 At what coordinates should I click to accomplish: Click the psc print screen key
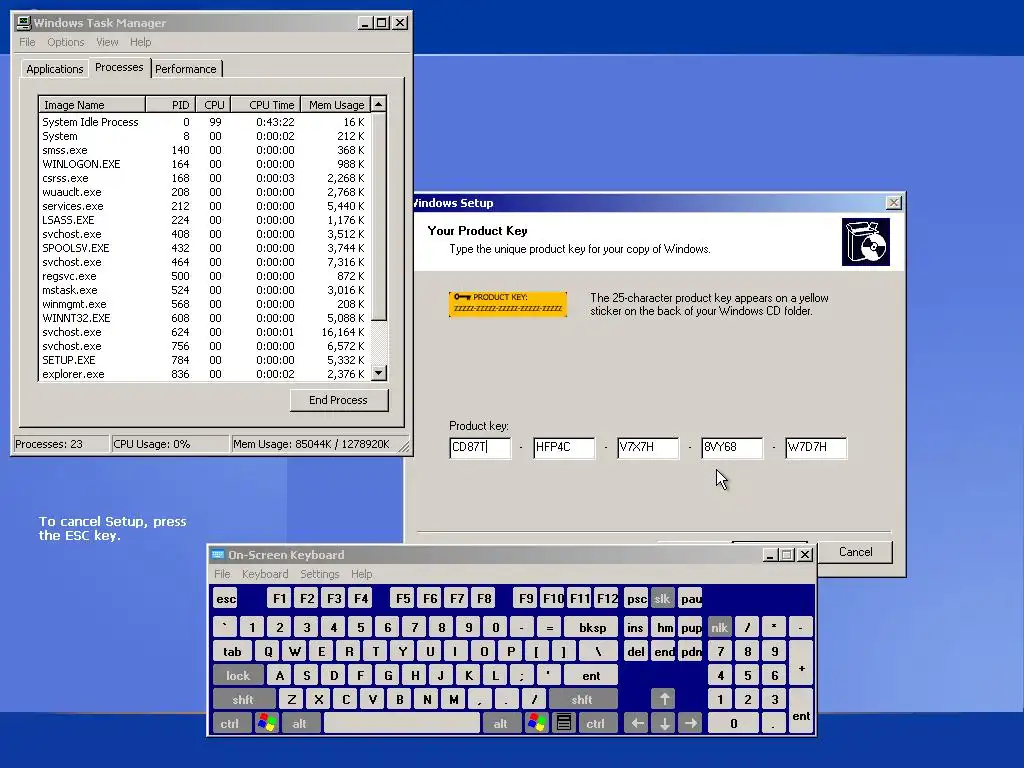[636, 599]
